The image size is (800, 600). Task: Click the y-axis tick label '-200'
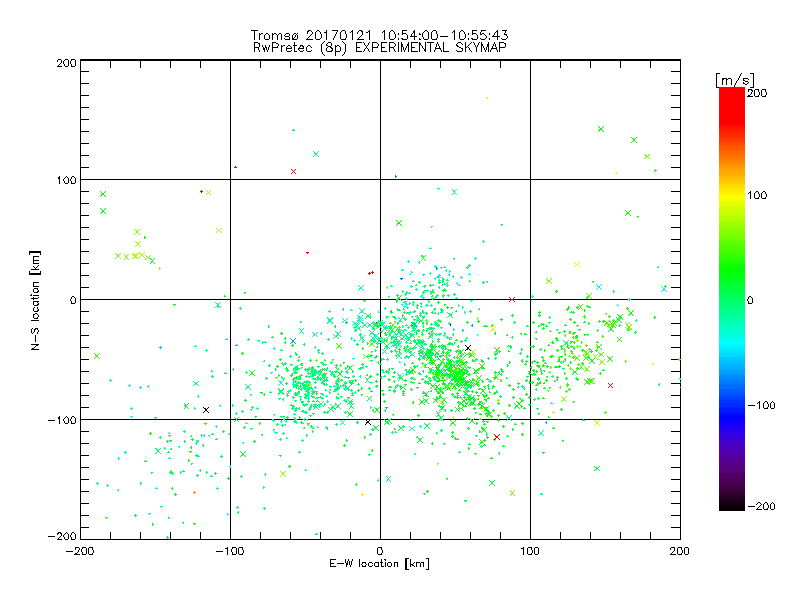pyautogui.click(x=62, y=536)
